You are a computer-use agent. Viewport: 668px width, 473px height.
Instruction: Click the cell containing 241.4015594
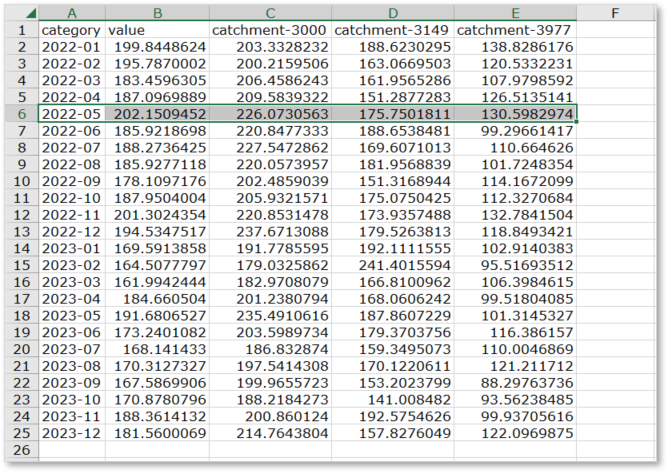pyautogui.click(x=392, y=265)
